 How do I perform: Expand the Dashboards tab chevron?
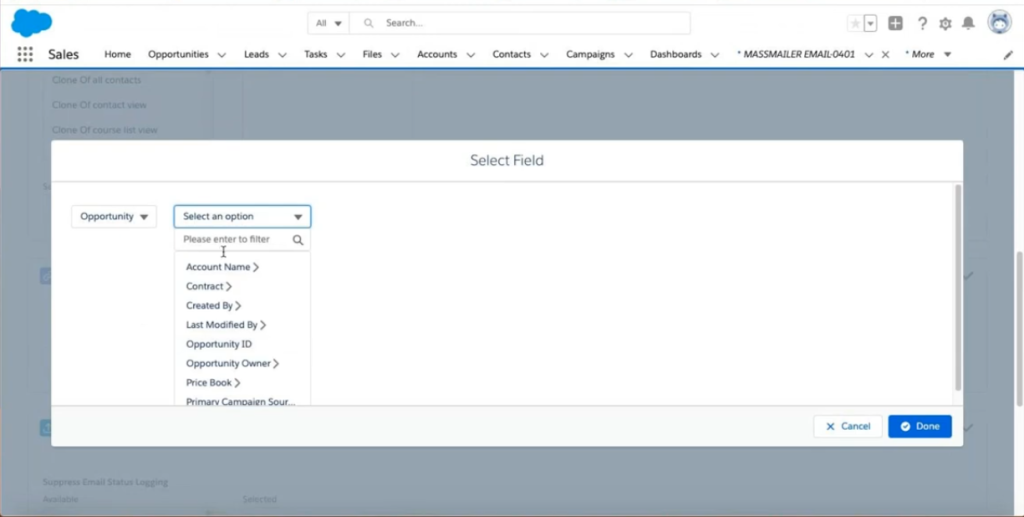pos(714,55)
